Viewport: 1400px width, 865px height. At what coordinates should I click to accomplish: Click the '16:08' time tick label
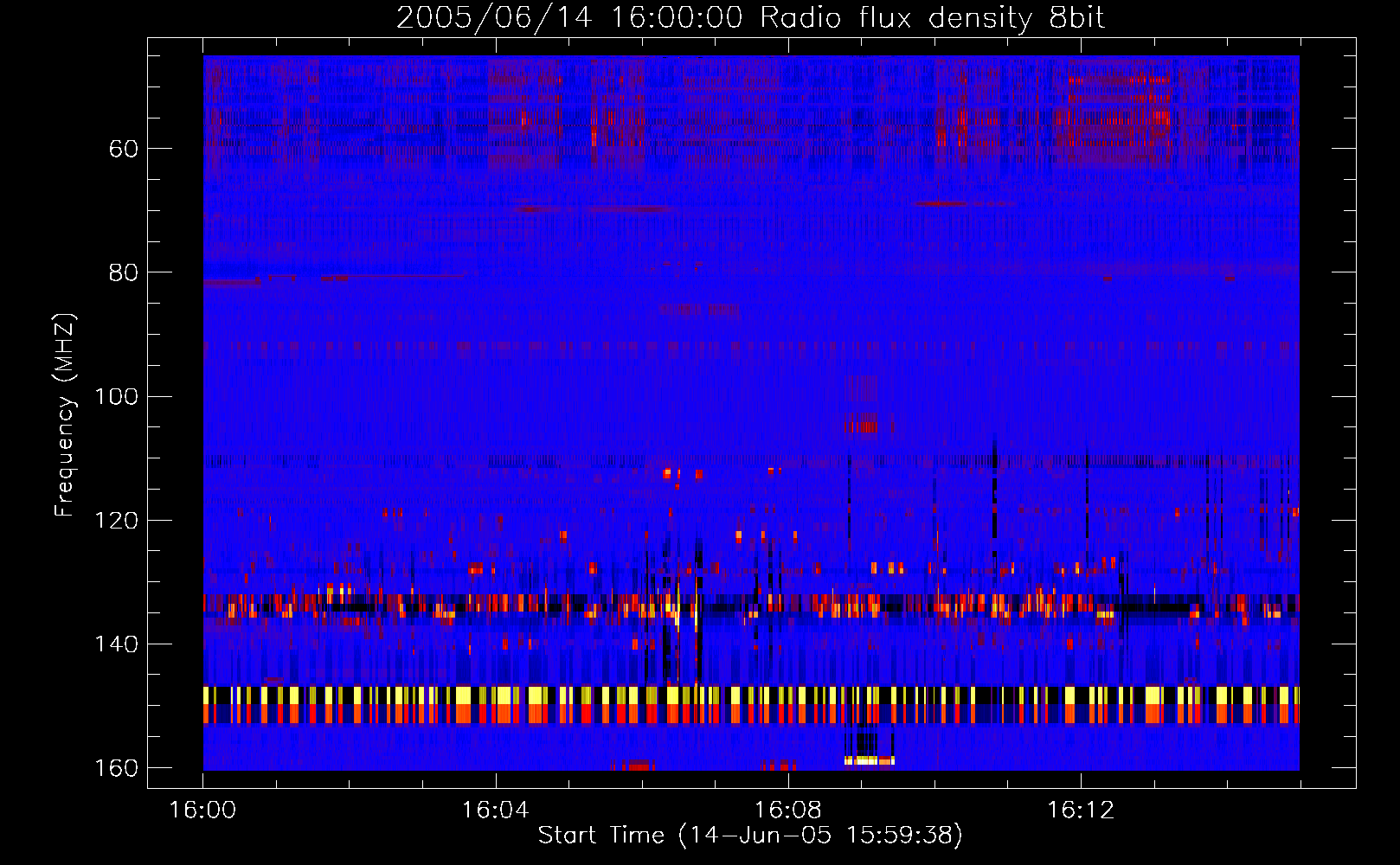(x=787, y=811)
